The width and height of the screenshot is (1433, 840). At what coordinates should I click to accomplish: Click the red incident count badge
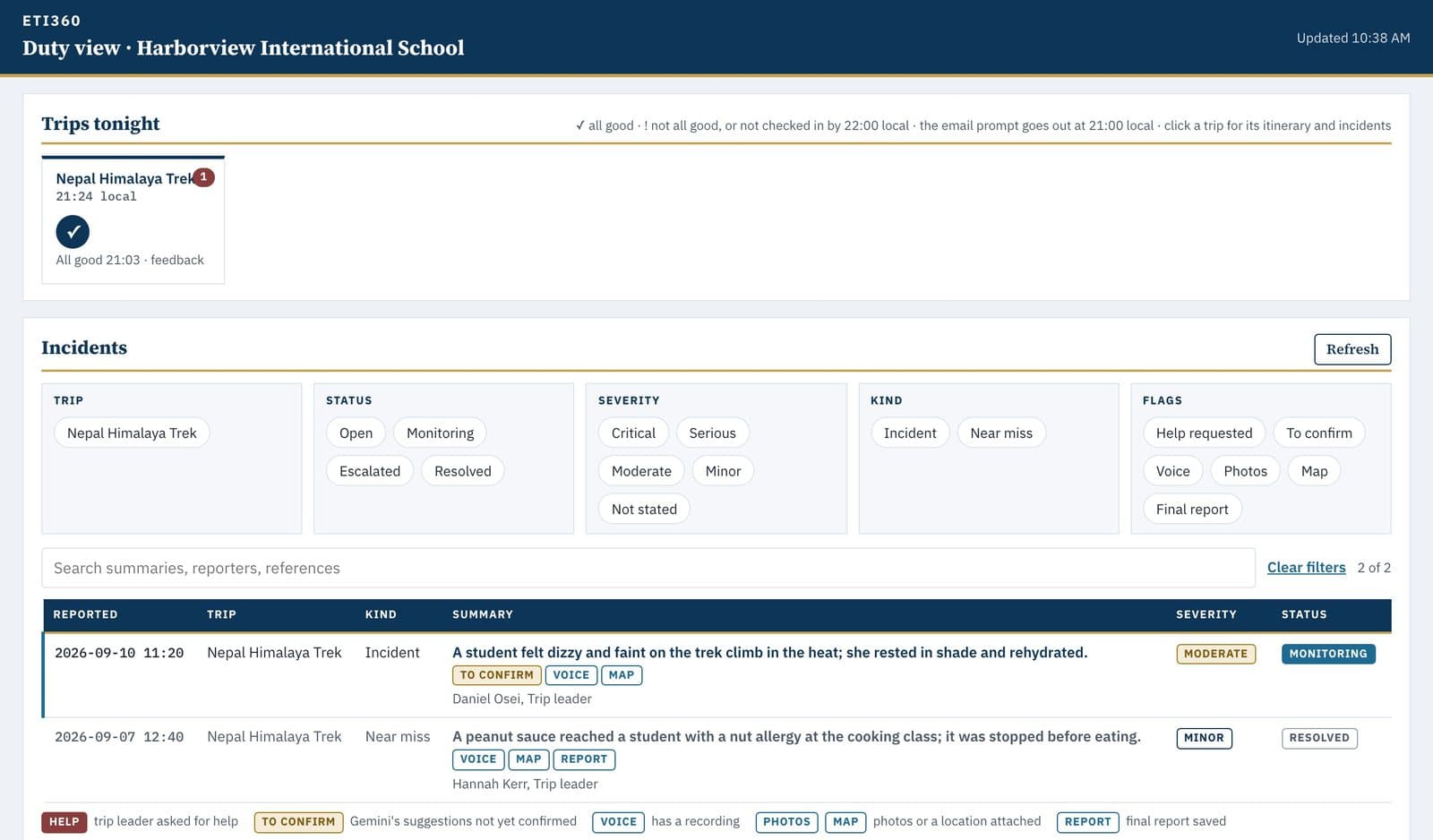coord(203,177)
